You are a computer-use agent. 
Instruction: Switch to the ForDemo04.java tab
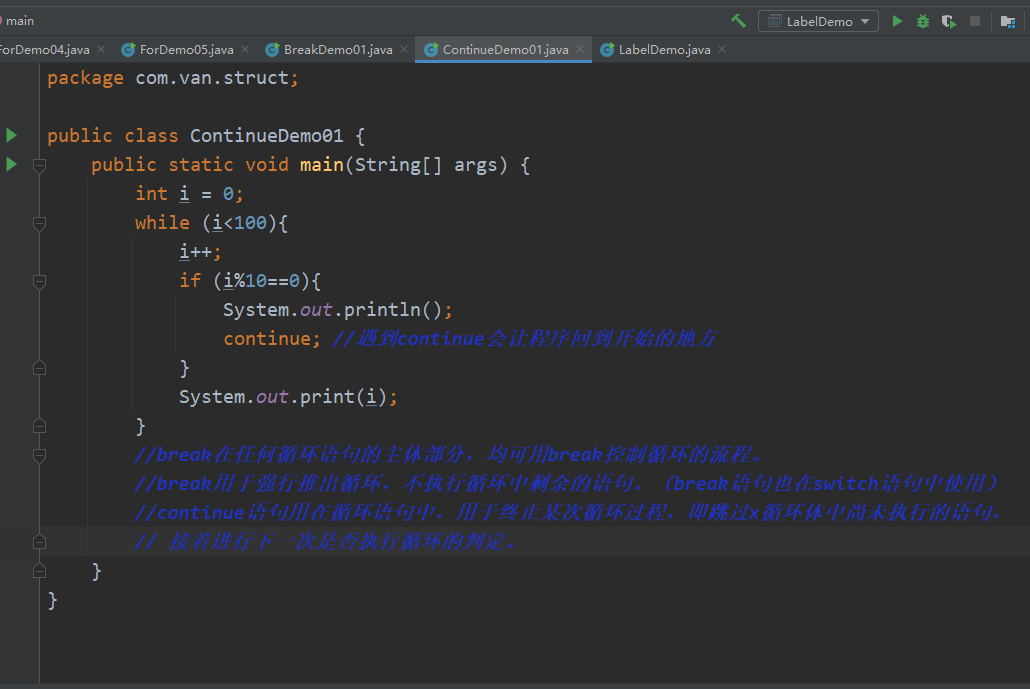pyautogui.click(x=45, y=49)
